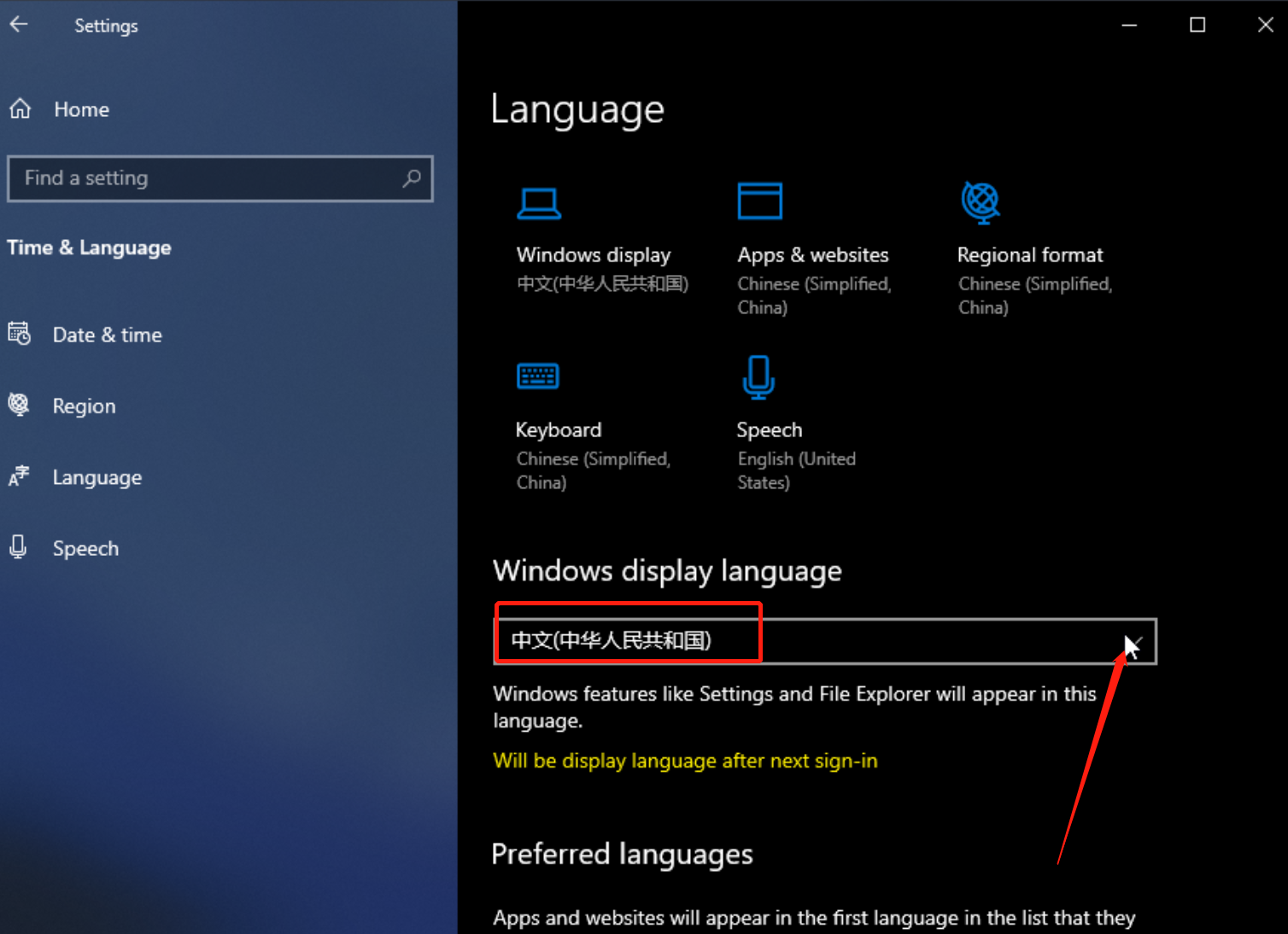1288x934 pixels.
Task: Click 'Will be display language after next sign-in' text
Action: click(685, 761)
